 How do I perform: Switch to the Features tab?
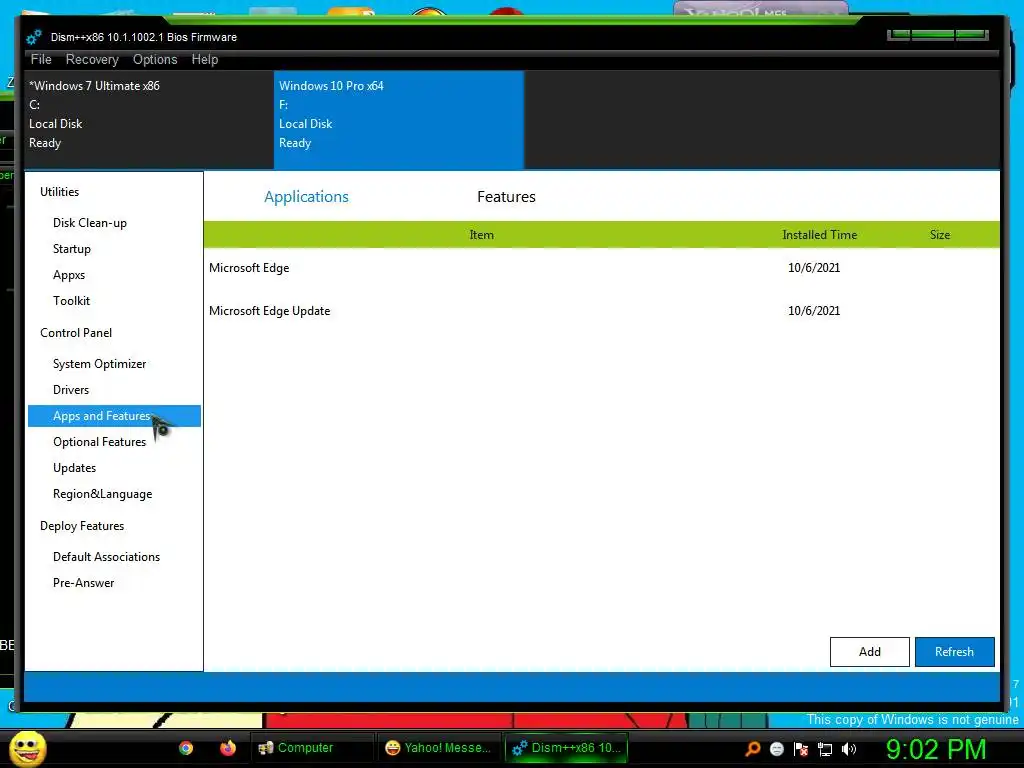click(506, 197)
